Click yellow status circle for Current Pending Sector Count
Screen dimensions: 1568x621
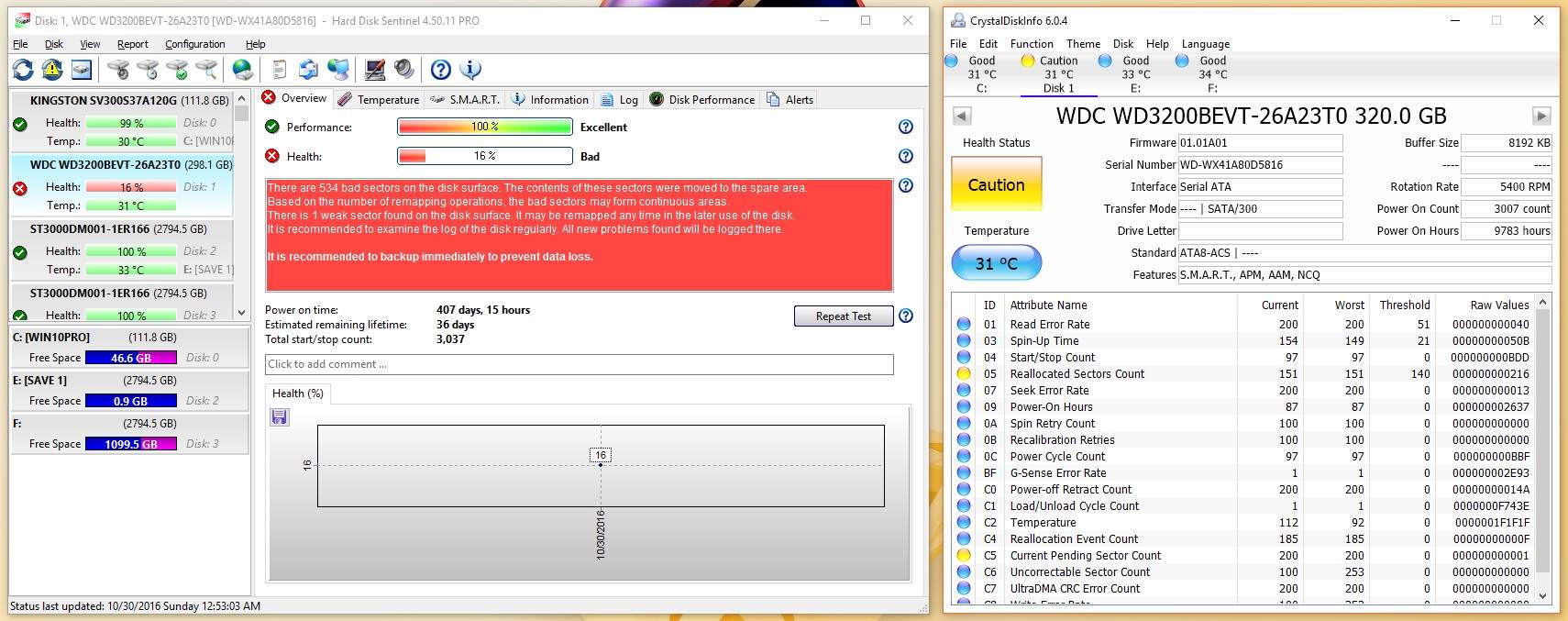[964, 555]
